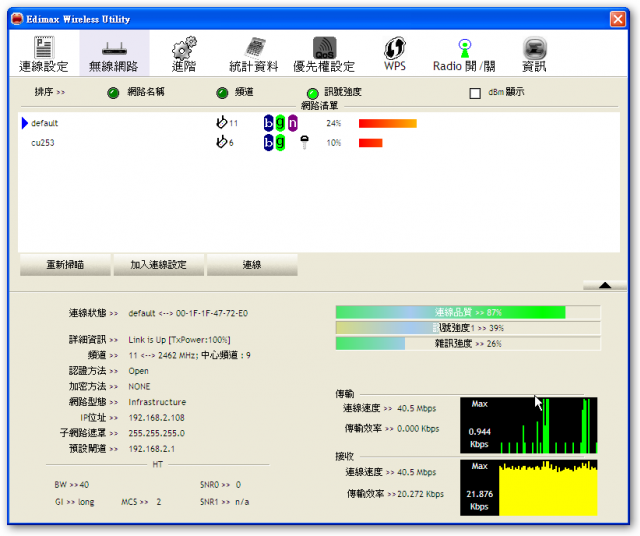Click the 'n' mode badge on default row
Image resolution: width=640 pixels, height=536 pixels.
[293, 123]
